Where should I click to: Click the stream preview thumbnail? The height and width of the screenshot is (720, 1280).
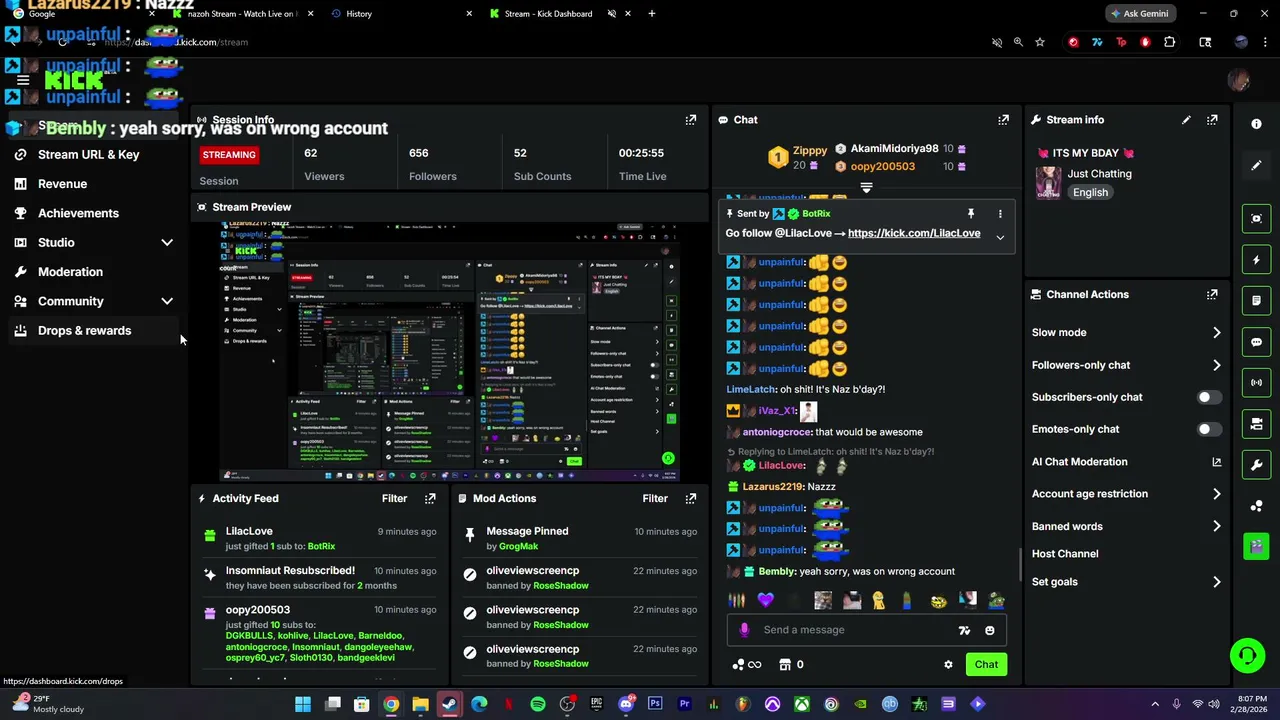(x=449, y=352)
